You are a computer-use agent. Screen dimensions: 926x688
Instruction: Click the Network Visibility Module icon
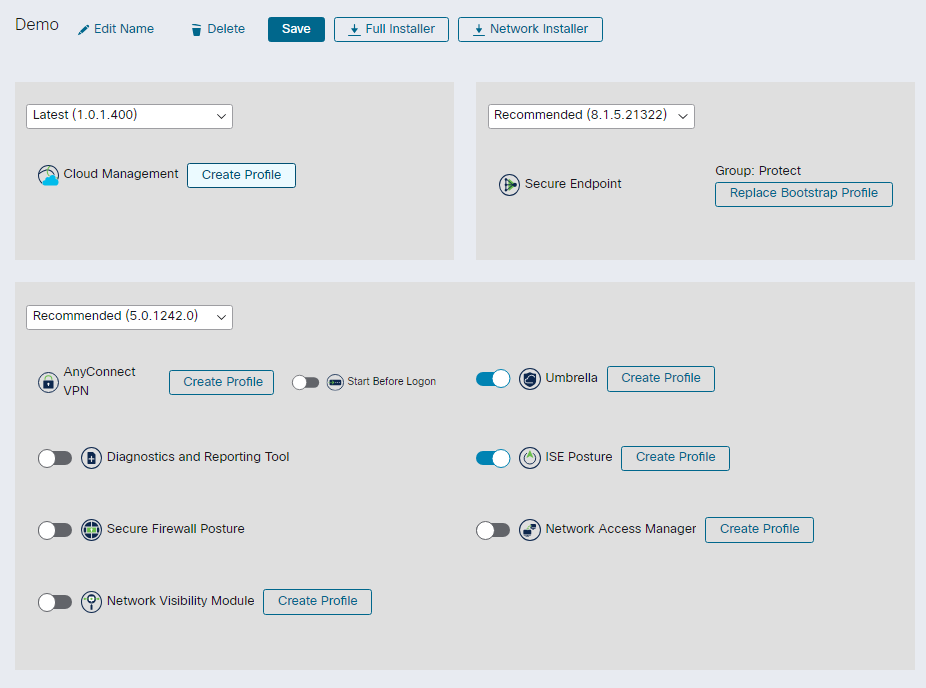coord(91,602)
